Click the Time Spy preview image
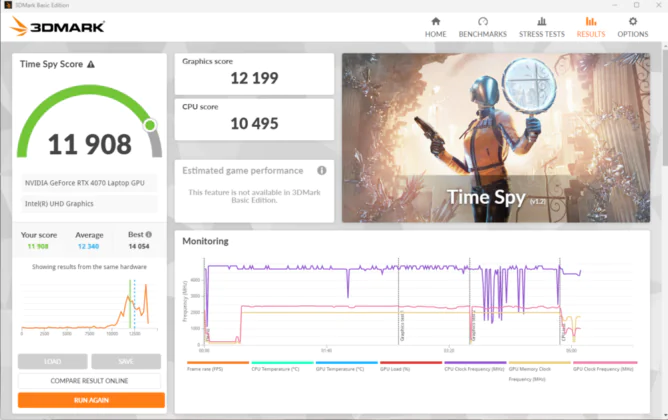 pos(496,138)
